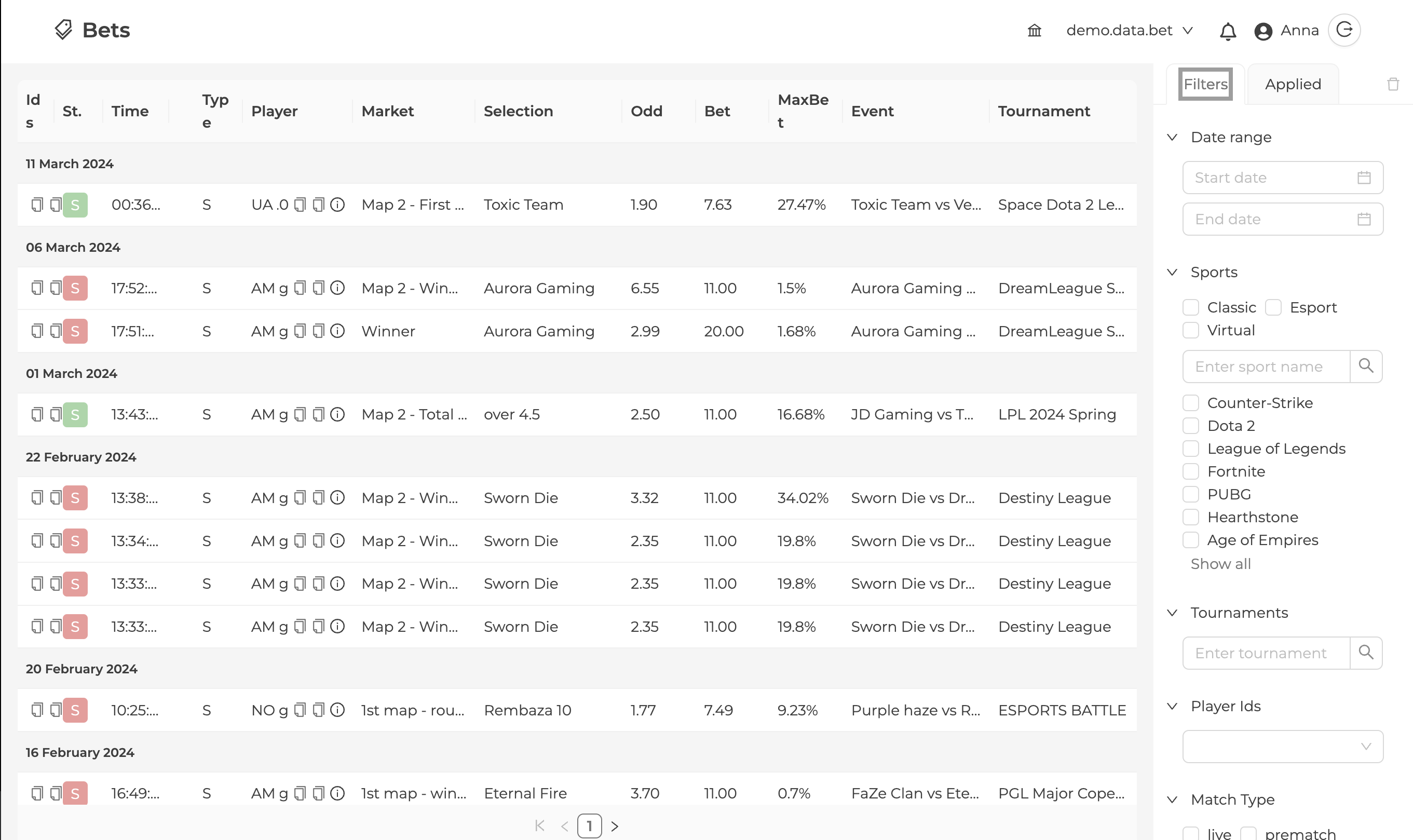Open the notifications bell
The image size is (1413, 840).
tap(1227, 31)
